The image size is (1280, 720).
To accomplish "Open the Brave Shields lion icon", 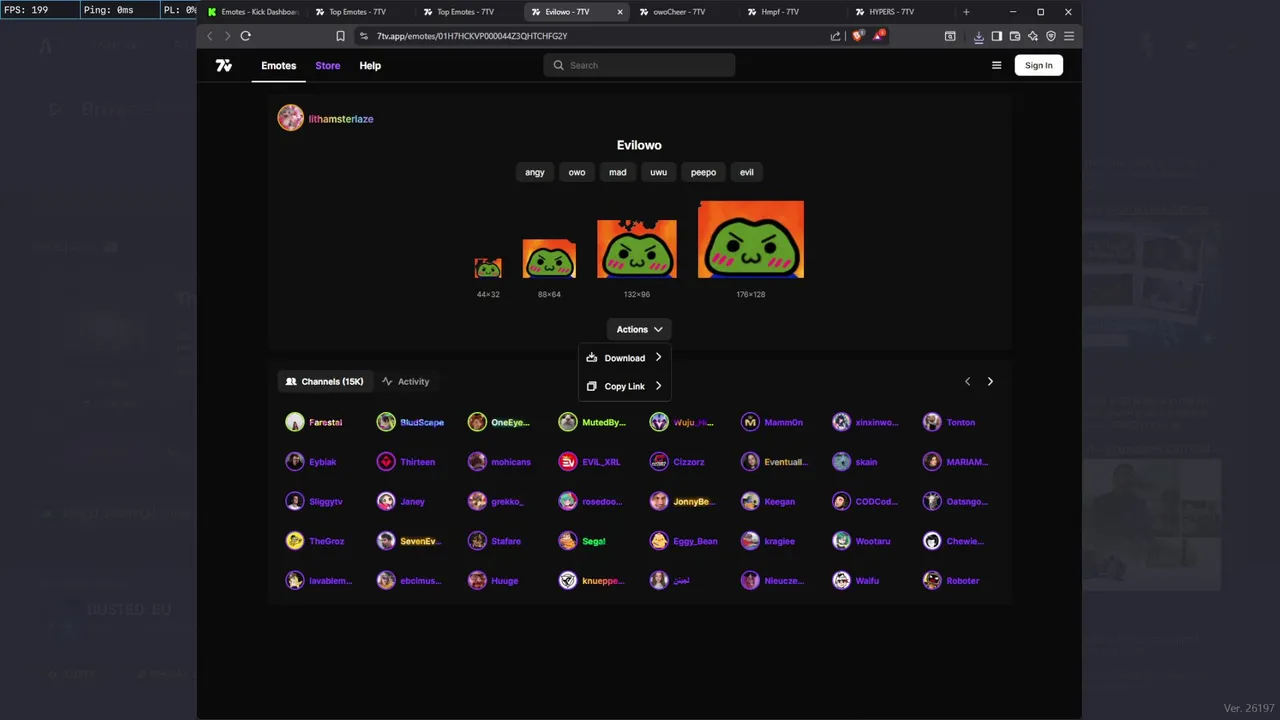I will (857, 36).
